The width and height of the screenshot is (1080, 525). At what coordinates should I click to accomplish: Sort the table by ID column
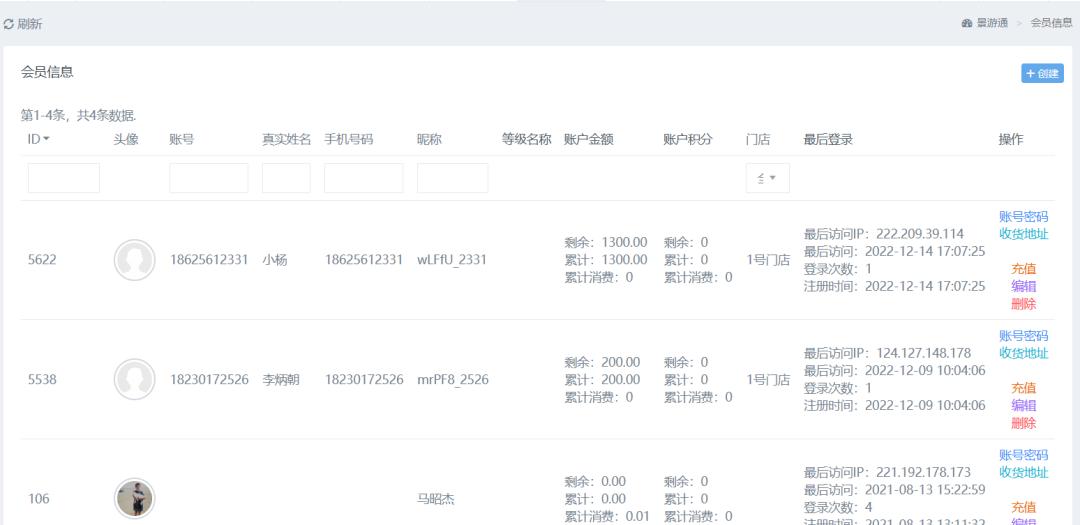(x=39, y=139)
